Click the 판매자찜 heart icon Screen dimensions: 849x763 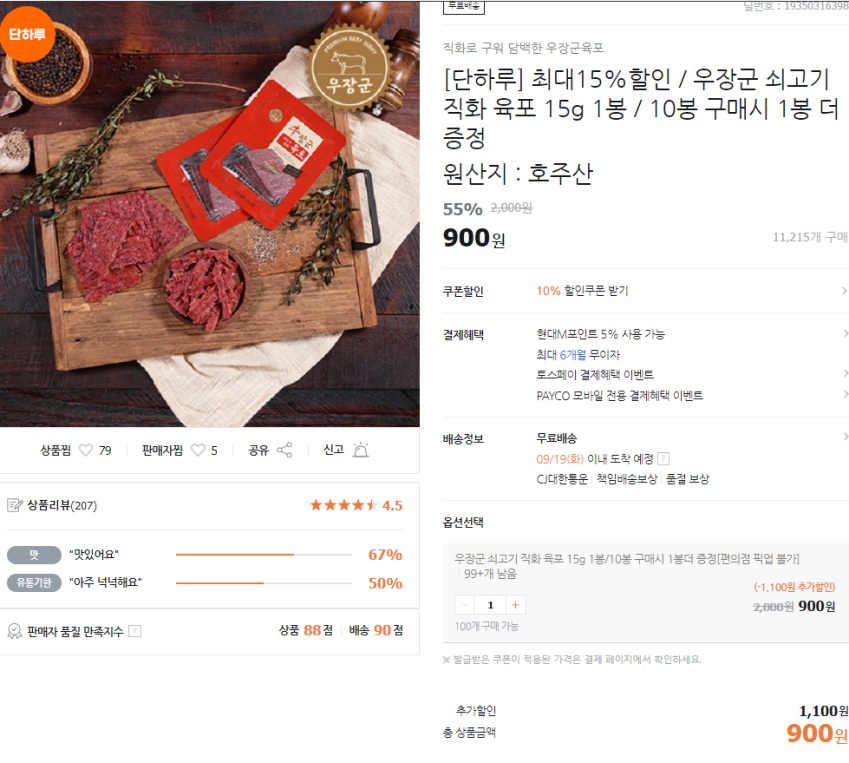[197, 451]
